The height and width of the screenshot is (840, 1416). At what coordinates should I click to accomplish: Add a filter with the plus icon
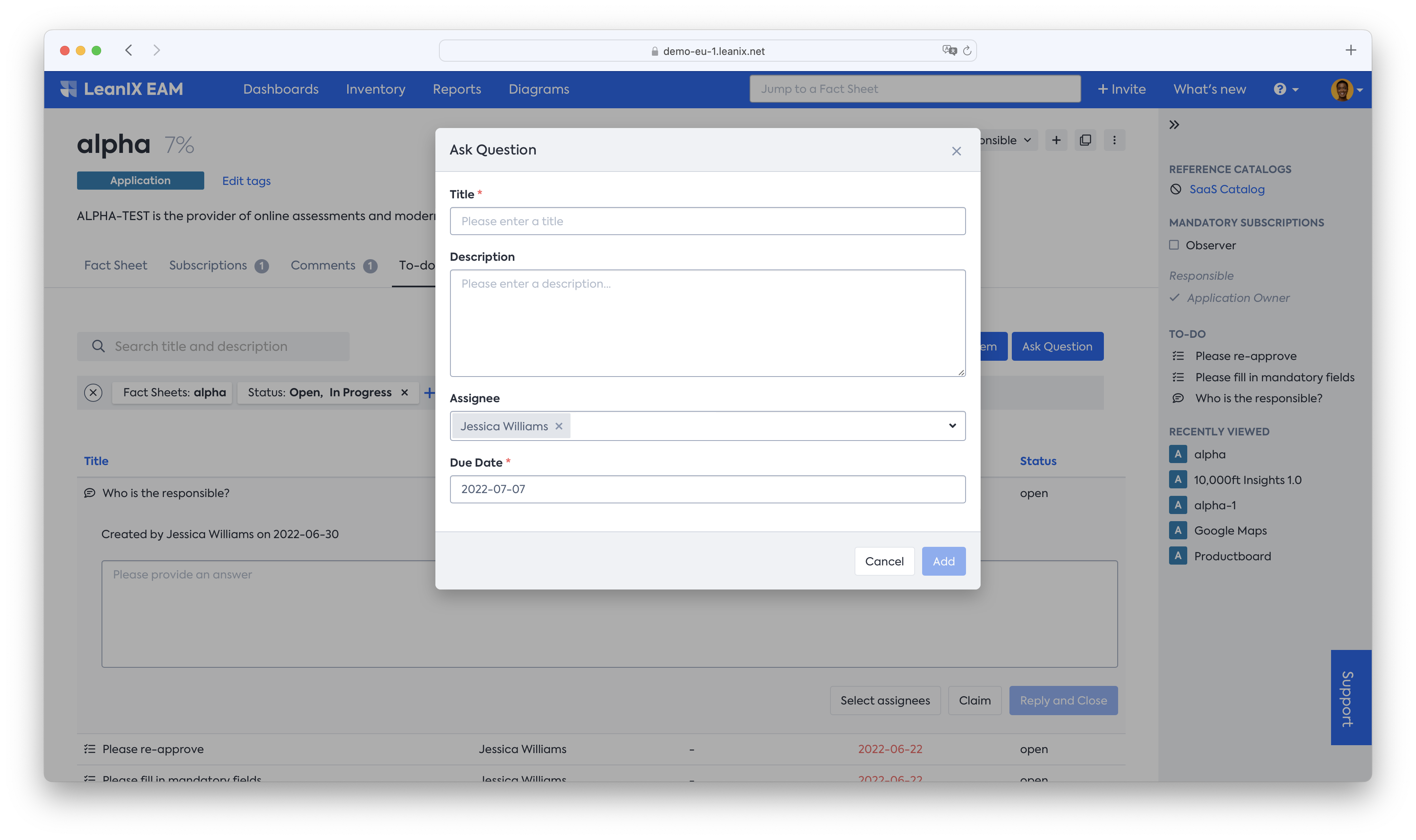[x=429, y=392]
